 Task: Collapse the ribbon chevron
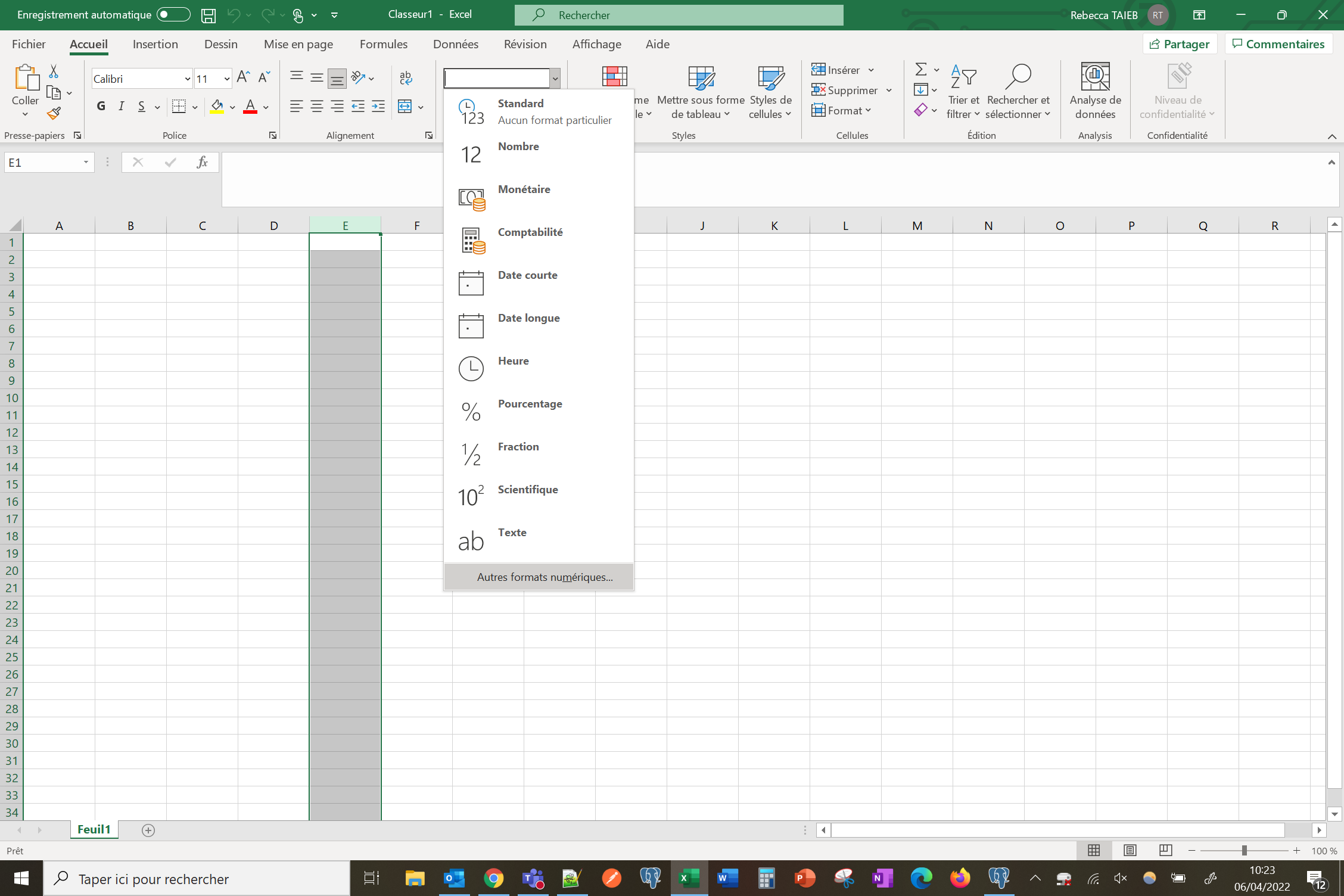(x=1331, y=136)
